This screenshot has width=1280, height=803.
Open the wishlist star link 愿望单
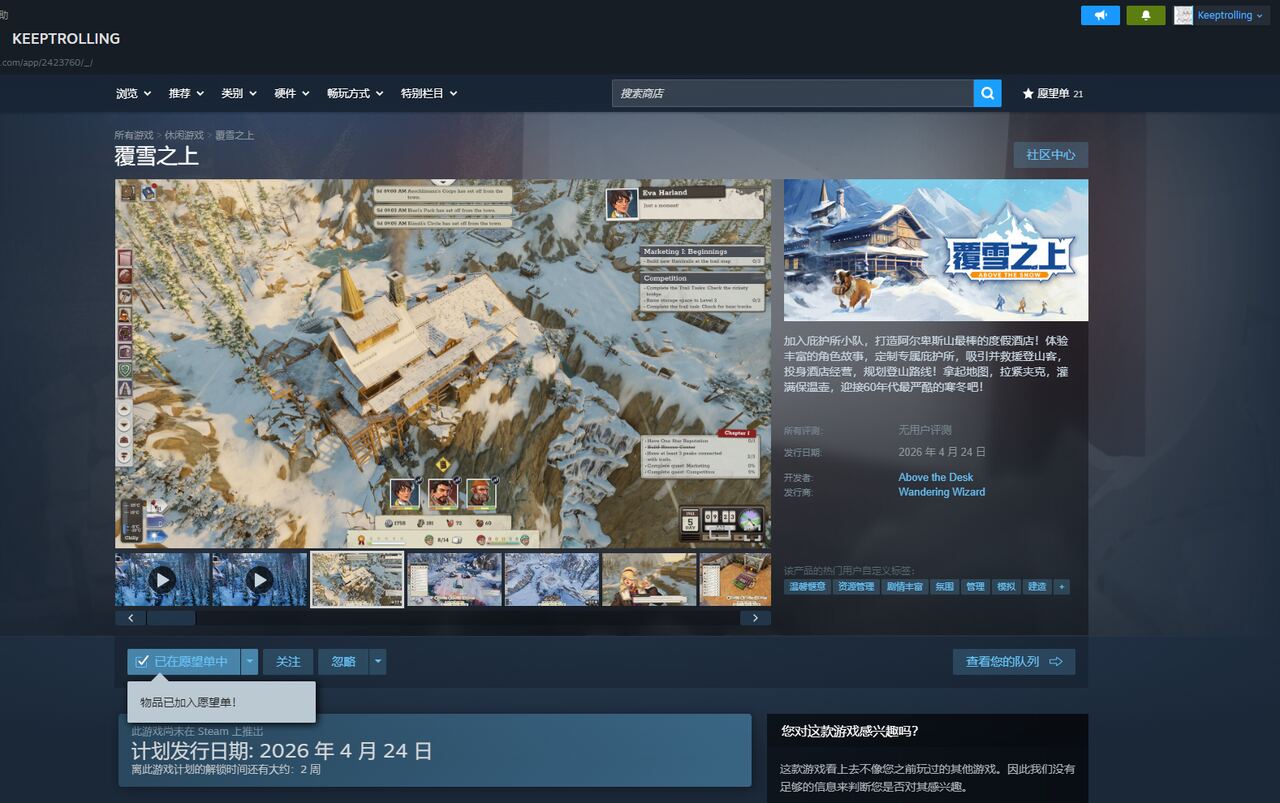[1052, 94]
